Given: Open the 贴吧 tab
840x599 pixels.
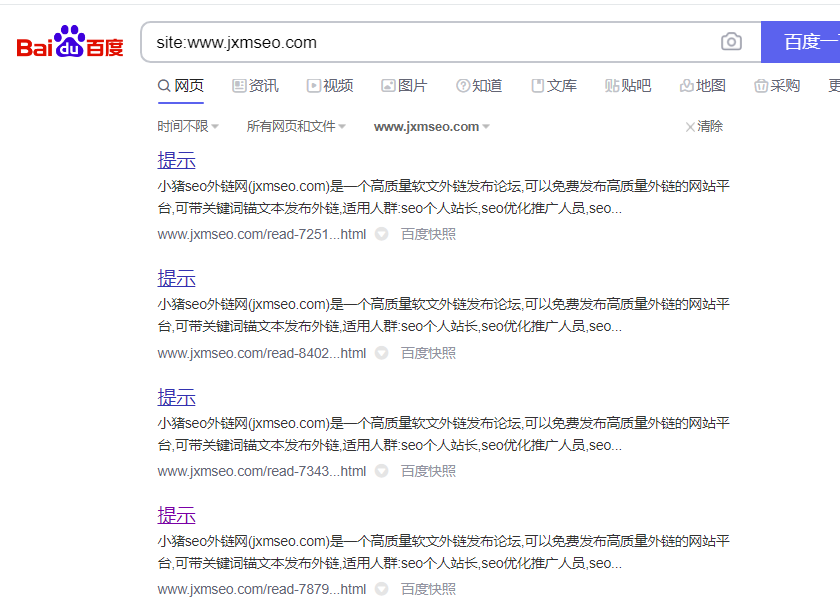Looking at the screenshot, I should tap(628, 86).
